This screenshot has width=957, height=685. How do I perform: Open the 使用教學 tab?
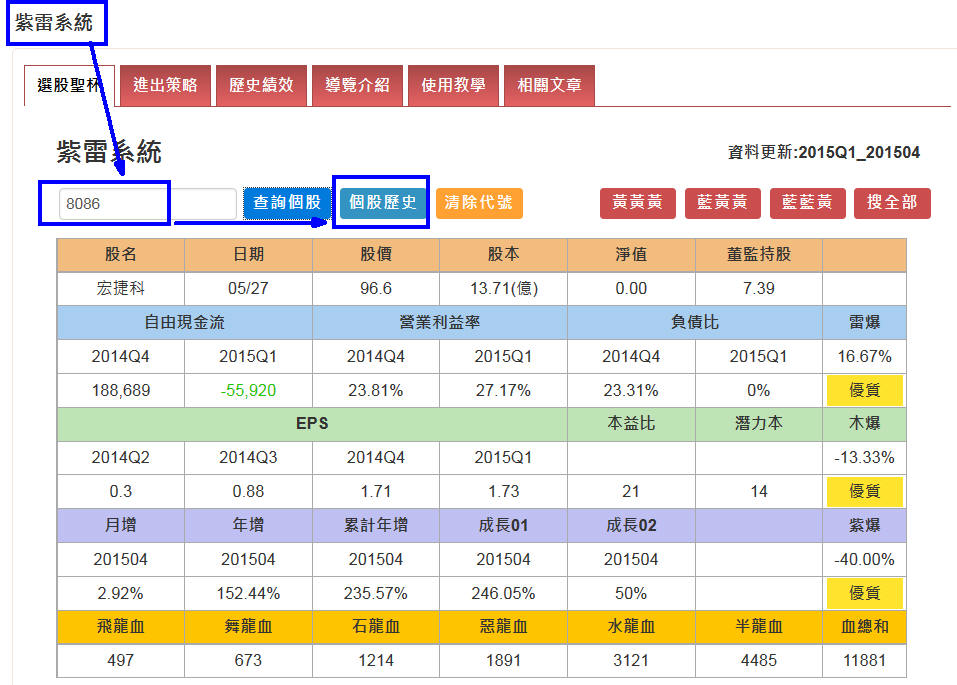coord(453,86)
